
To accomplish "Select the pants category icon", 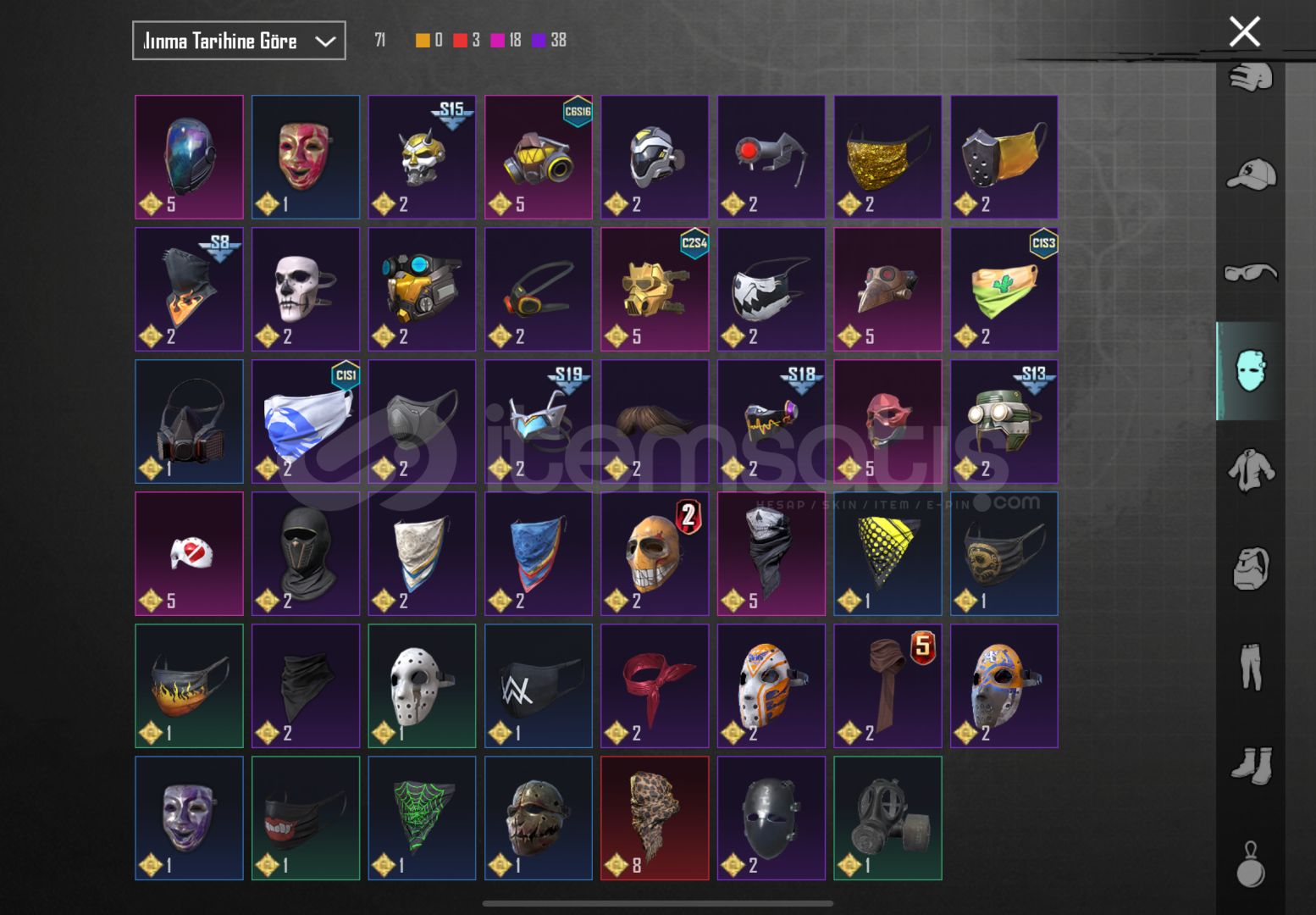I will click(x=1251, y=667).
